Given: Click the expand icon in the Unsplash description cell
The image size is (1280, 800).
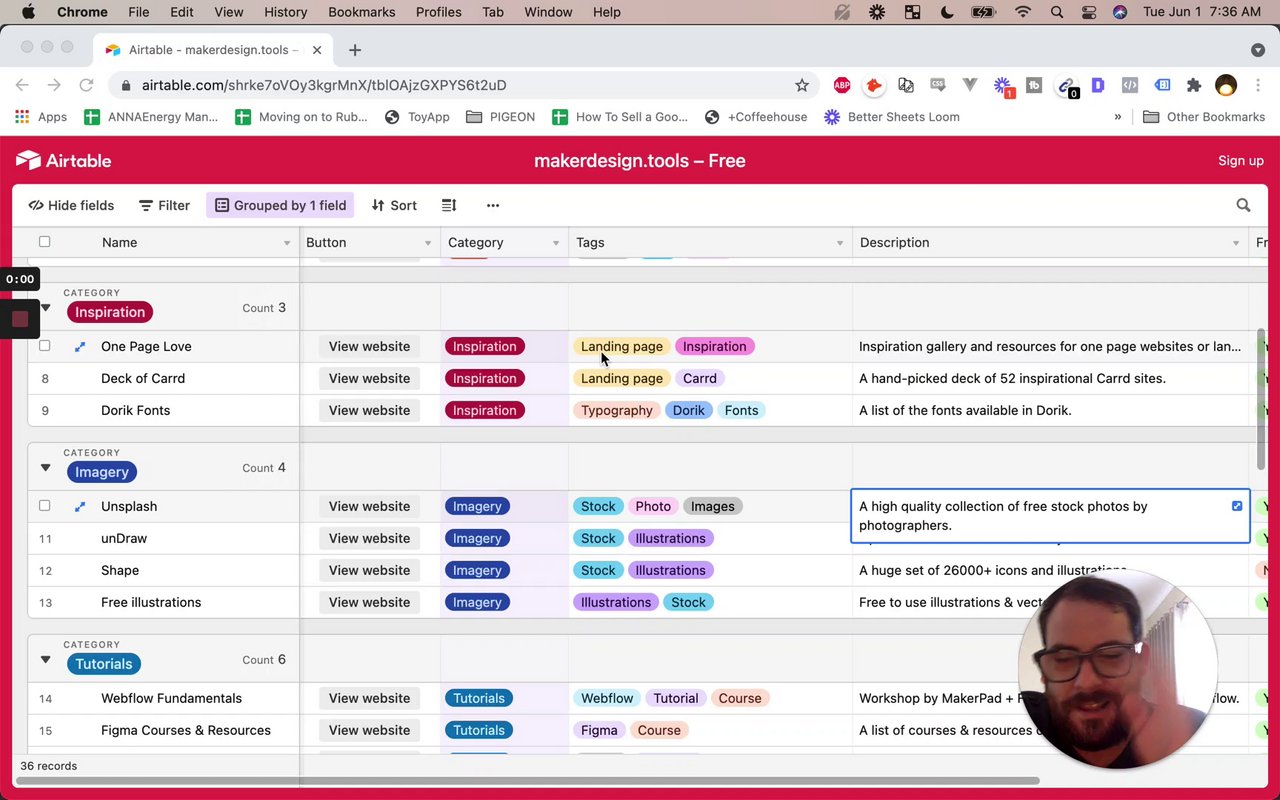Looking at the screenshot, I should 1237,506.
